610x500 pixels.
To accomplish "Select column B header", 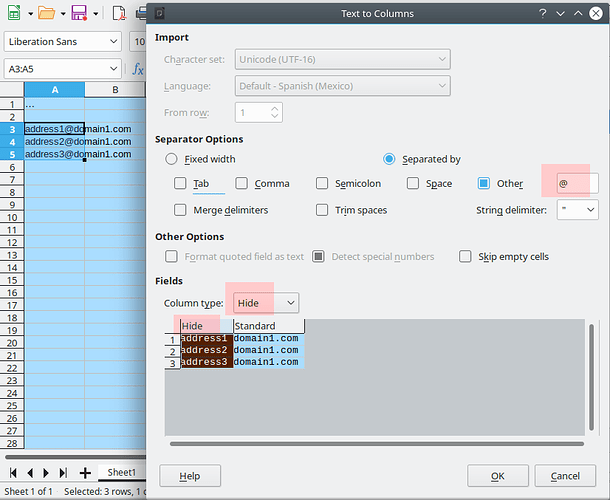I will tap(115, 90).
